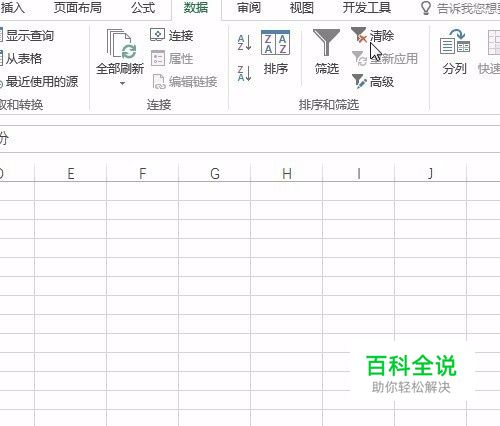500x426 pixels.
Task: Click the Connections (连接) icon
Action: coord(157,35)
